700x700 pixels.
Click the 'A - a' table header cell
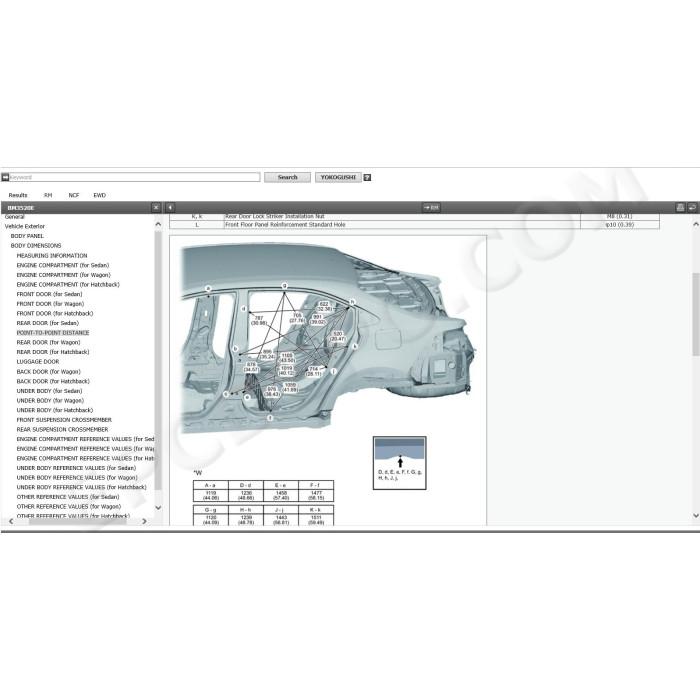tap(211, 485)
